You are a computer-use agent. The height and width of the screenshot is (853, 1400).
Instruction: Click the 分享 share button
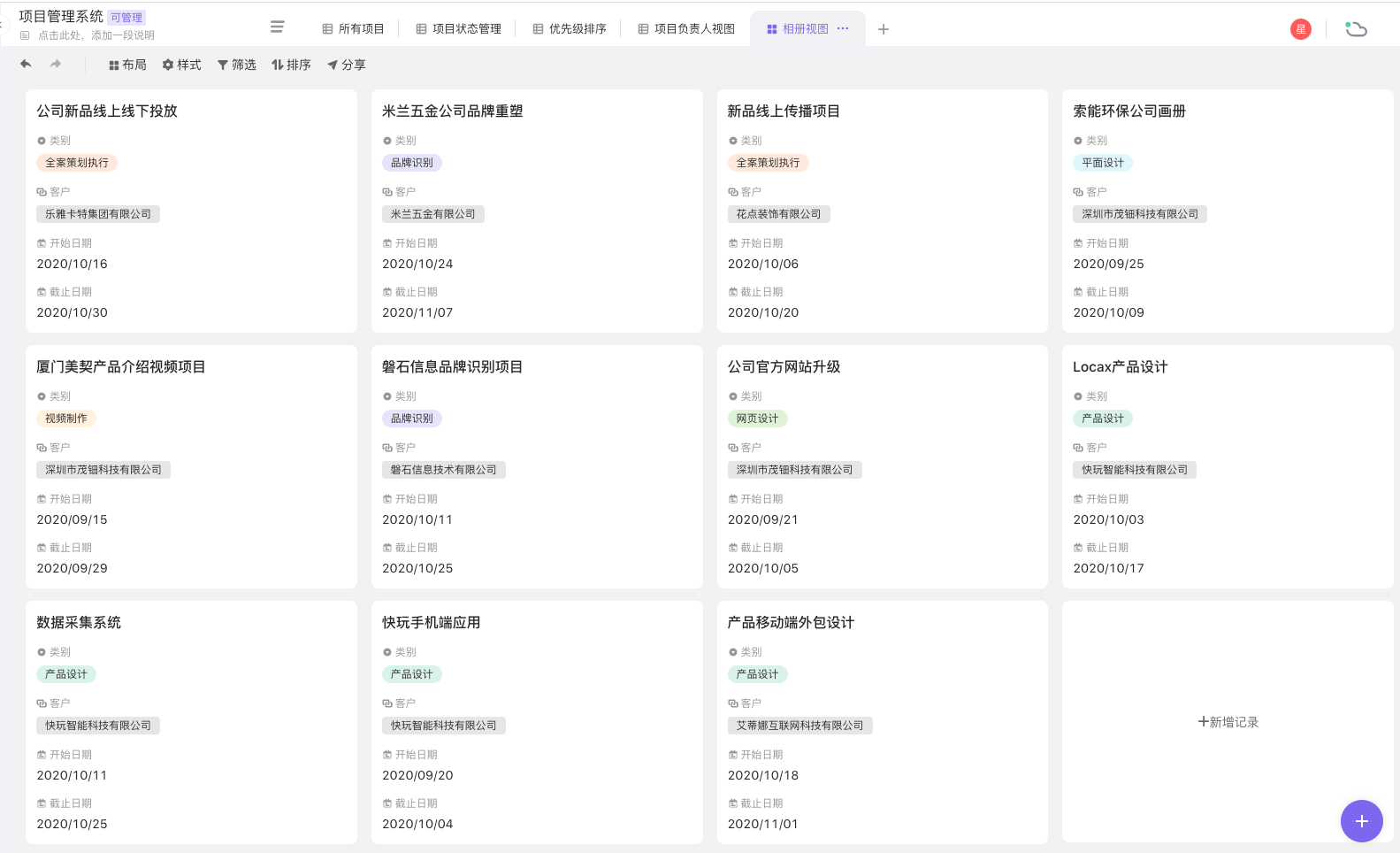pyautogui.click(x=346, y=65)
